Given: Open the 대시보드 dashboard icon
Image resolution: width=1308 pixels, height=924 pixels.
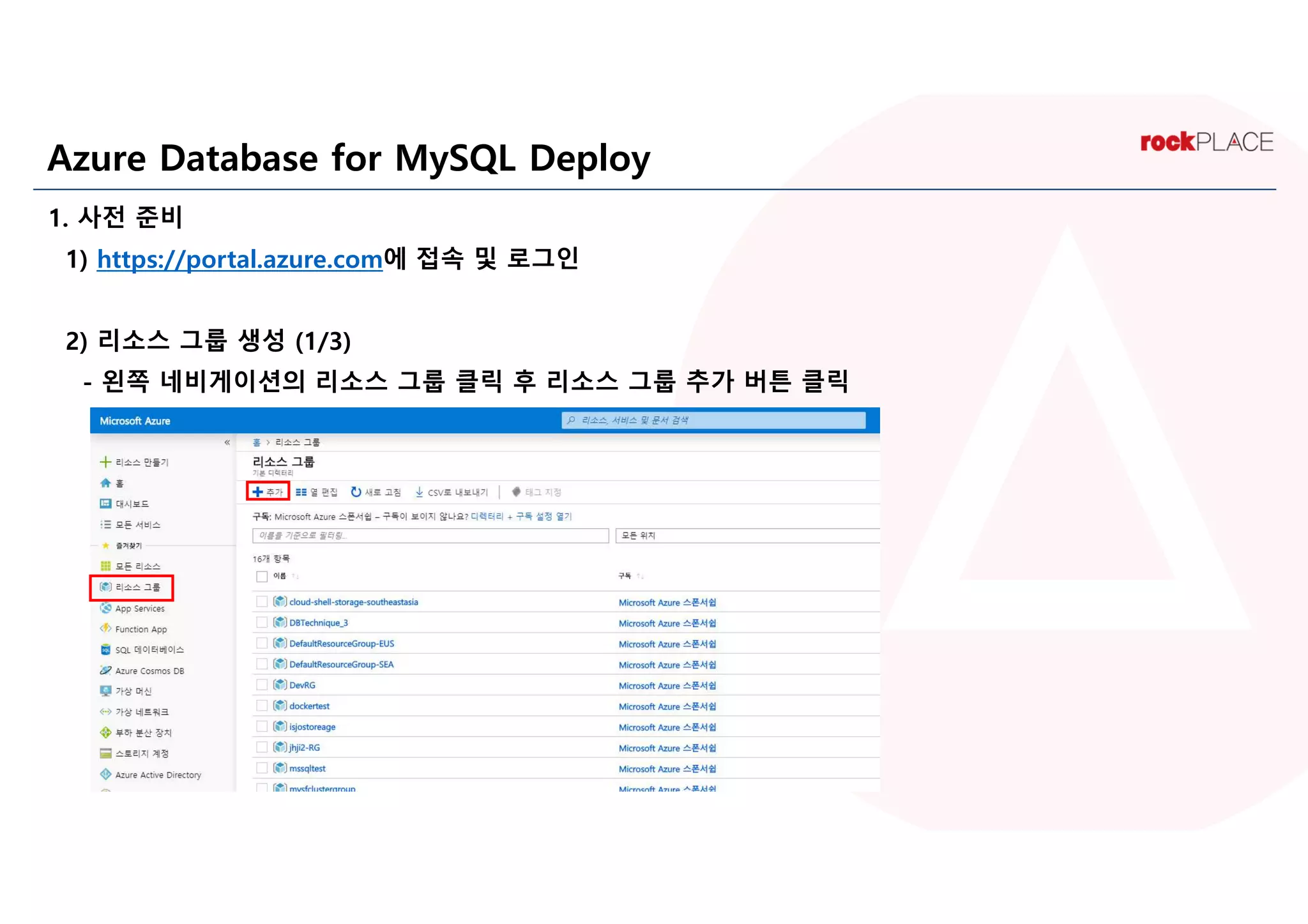Looking at the screenshot, I should (x=105, y=504).
